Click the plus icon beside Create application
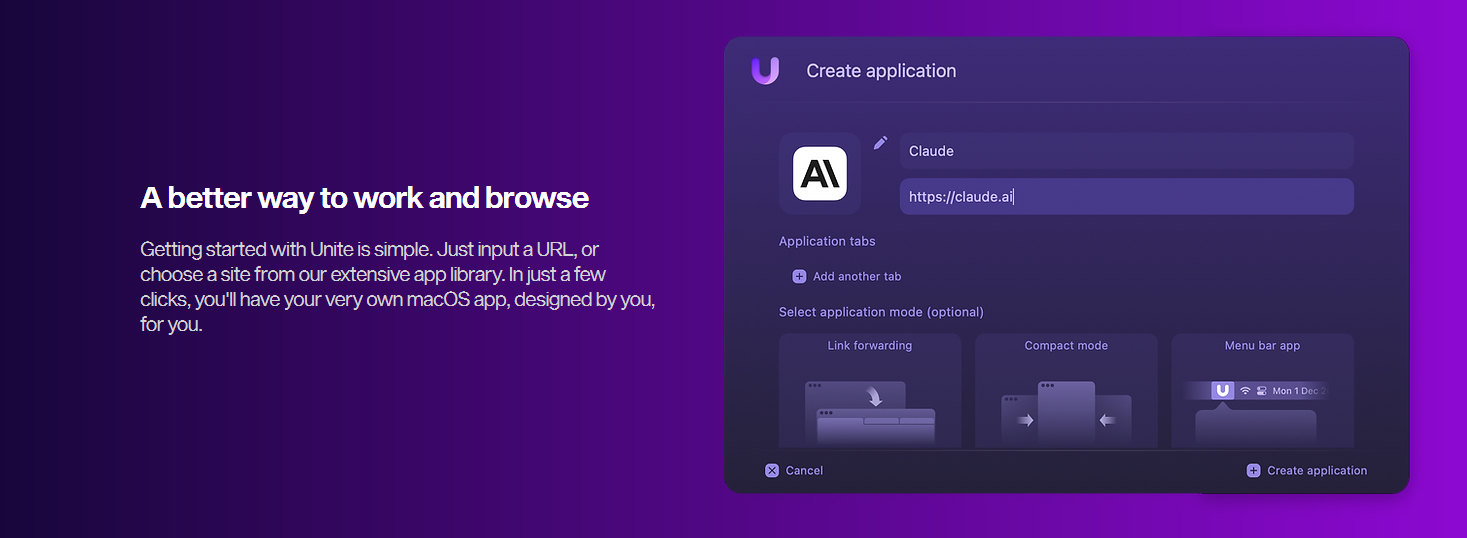This screenshot has height=538, width=1467. click(x=1253, y=470)
